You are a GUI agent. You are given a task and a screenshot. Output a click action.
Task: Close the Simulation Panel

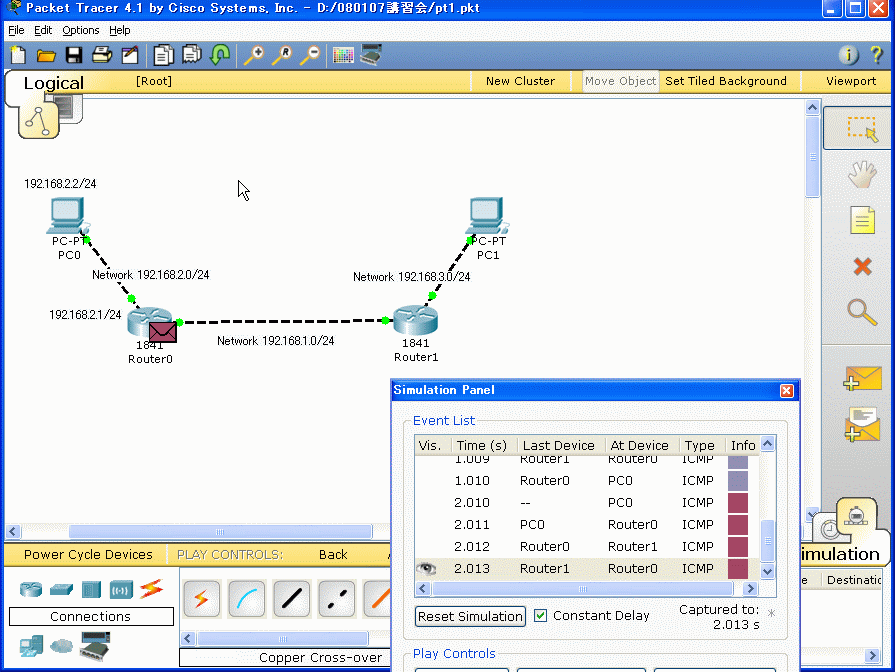pos(787,391)
